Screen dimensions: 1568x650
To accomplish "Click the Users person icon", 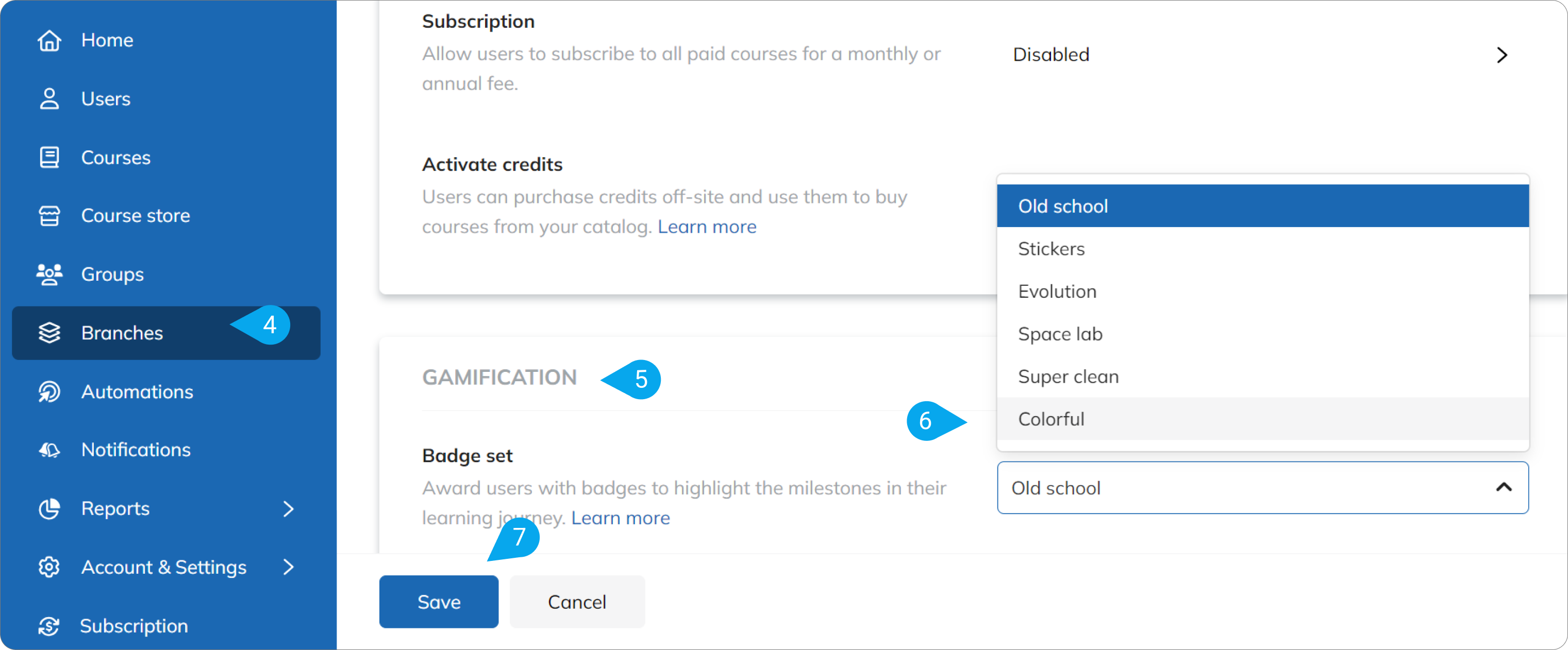I will 49,98.
